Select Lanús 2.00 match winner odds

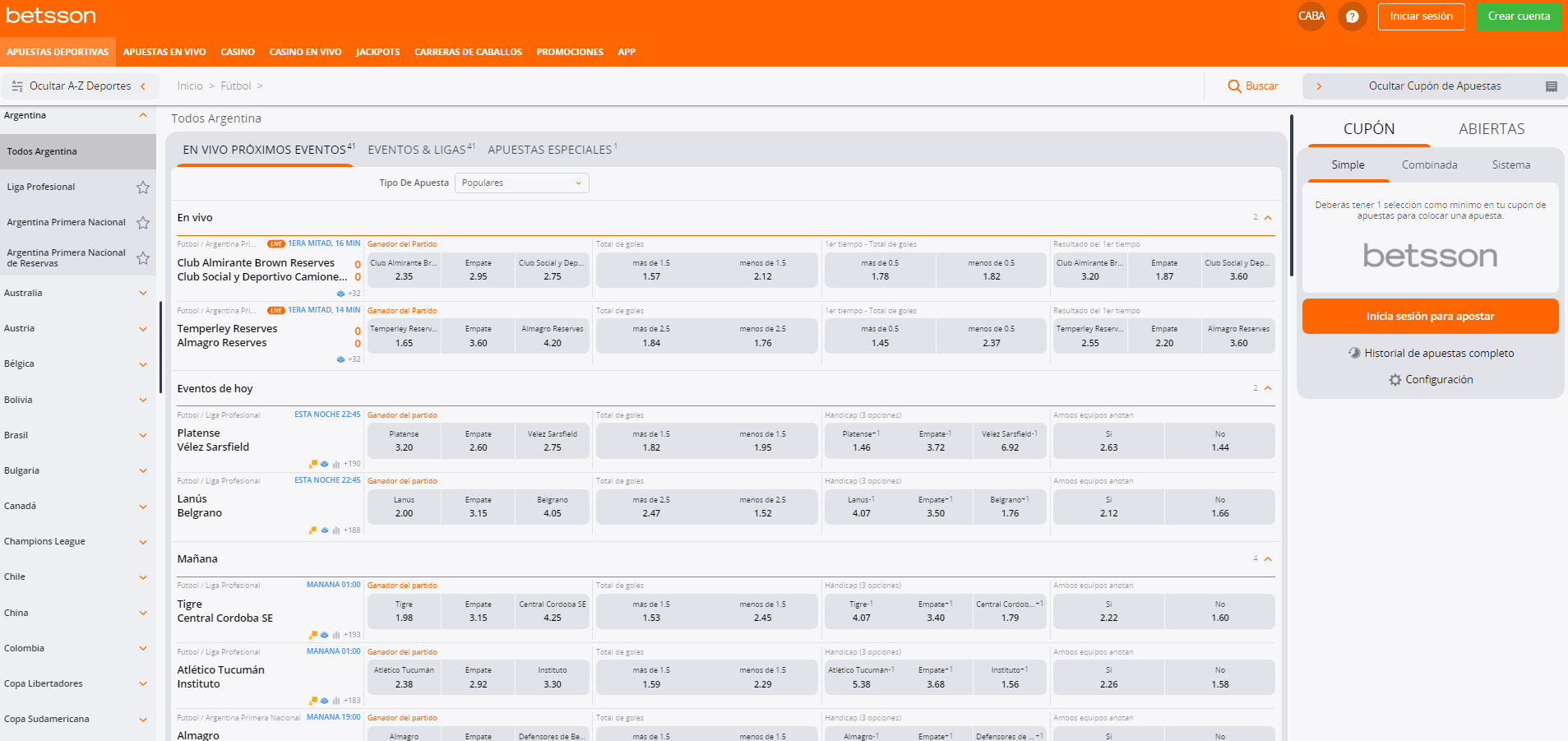click(404, 507)
